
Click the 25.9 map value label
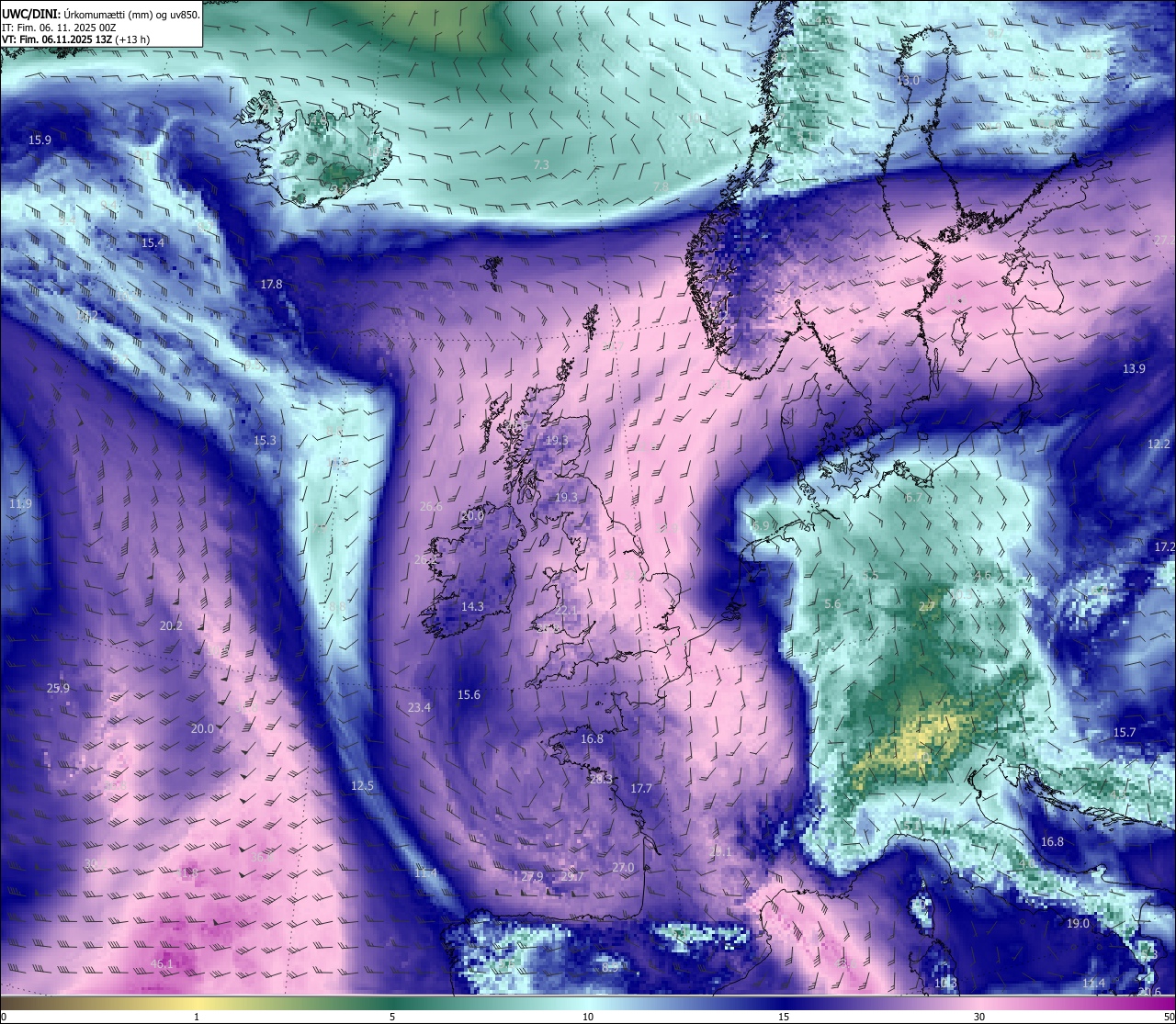point(58,688)
